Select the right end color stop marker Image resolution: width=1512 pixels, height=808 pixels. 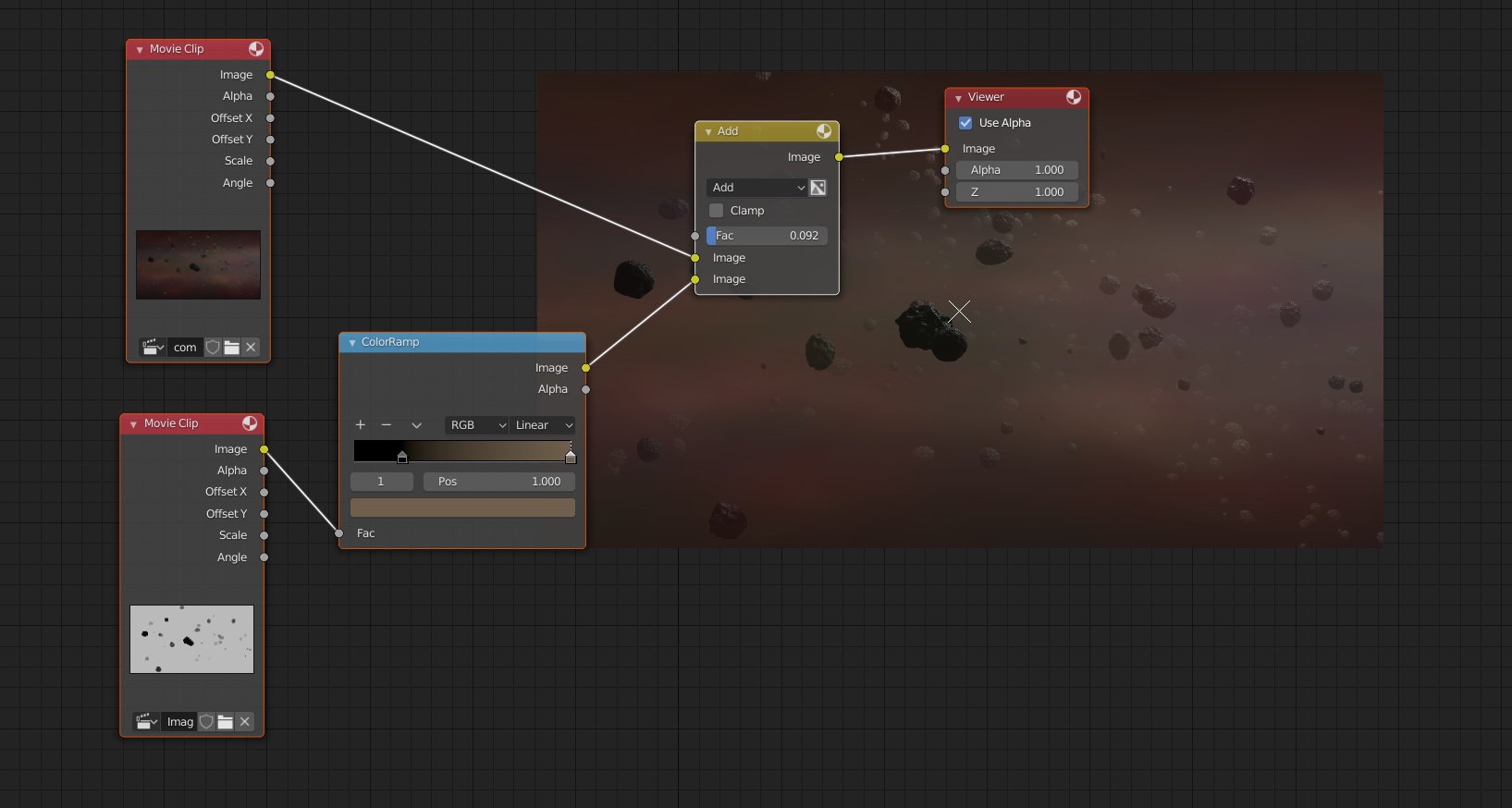click(x=571, y=457)
